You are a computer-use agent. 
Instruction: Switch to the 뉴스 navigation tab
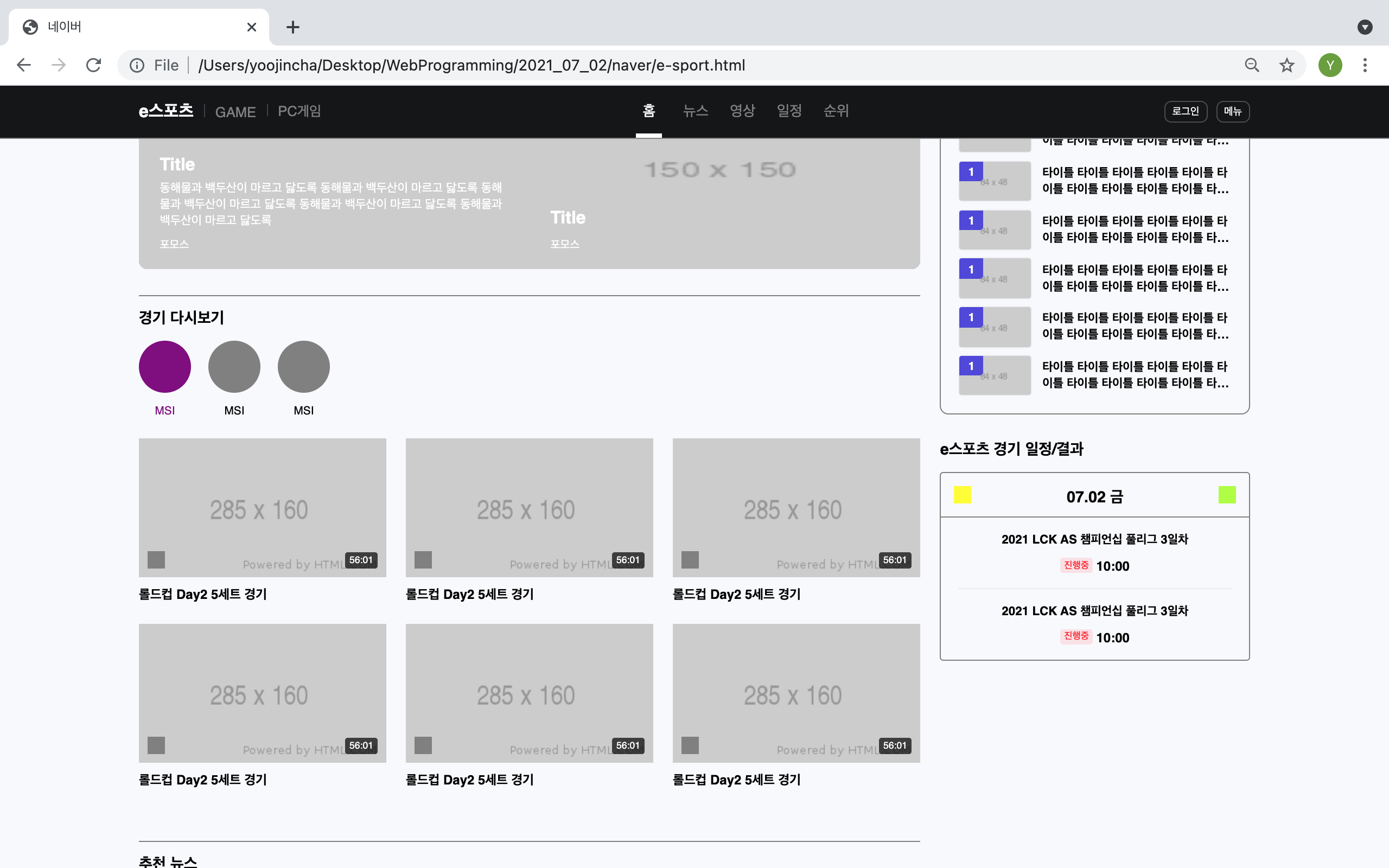(695, 111)
